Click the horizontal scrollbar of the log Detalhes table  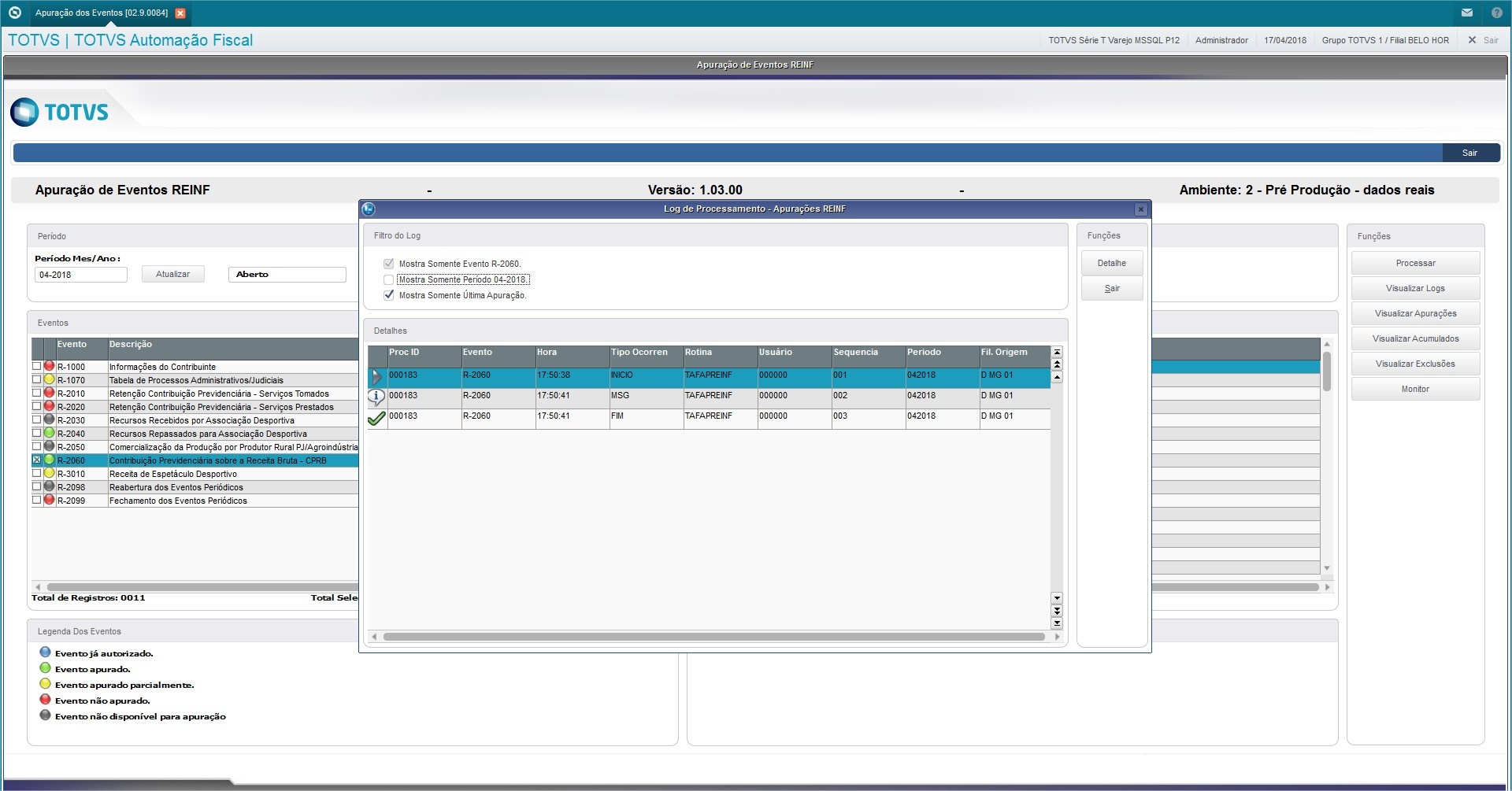714,637
